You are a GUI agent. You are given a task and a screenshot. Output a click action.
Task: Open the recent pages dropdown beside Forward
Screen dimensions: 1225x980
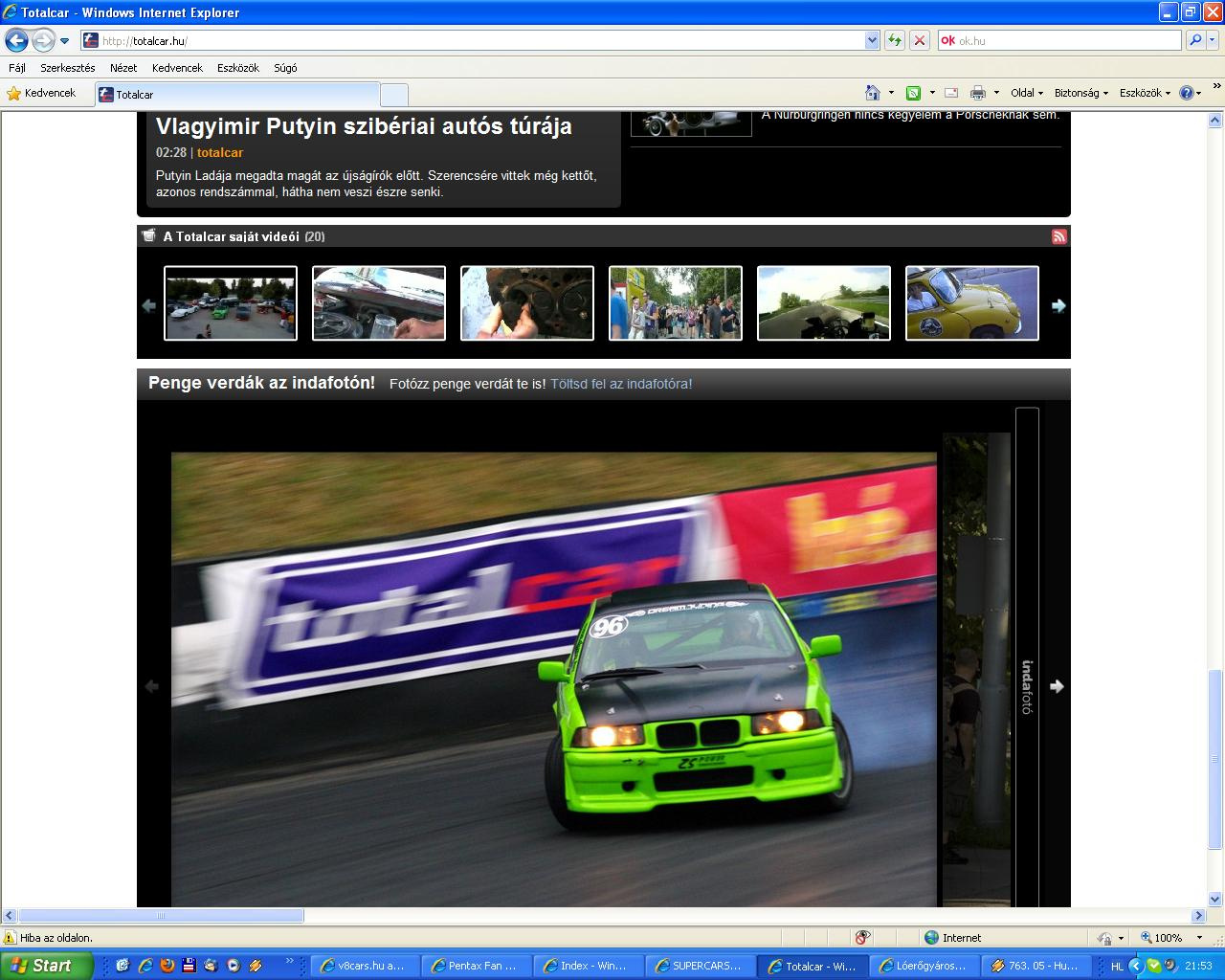click(x=64, y=41)
